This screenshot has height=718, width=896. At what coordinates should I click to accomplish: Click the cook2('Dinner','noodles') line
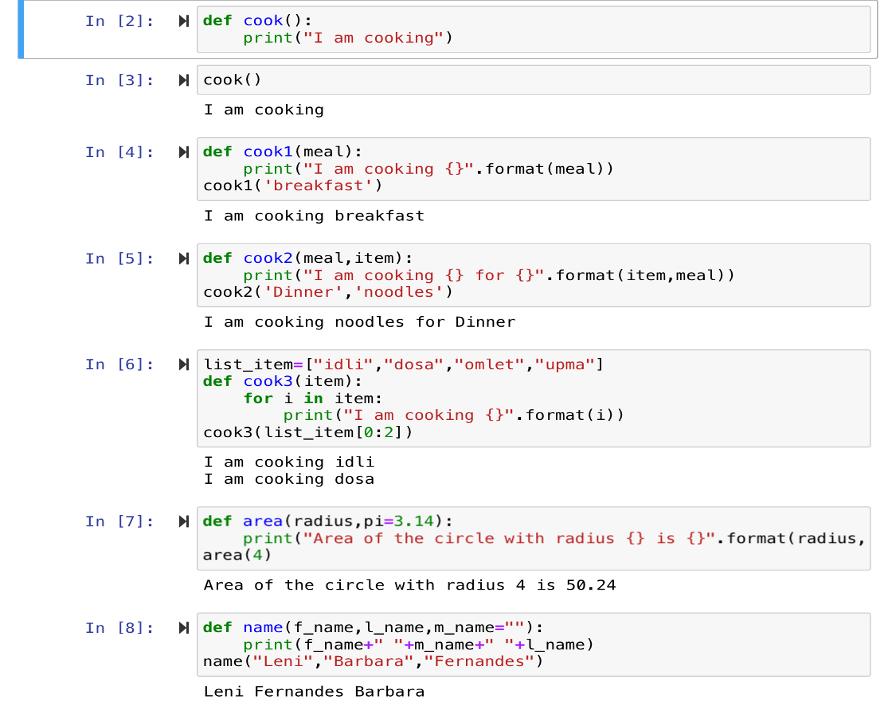pyautogui.click(x=328, y=292)
